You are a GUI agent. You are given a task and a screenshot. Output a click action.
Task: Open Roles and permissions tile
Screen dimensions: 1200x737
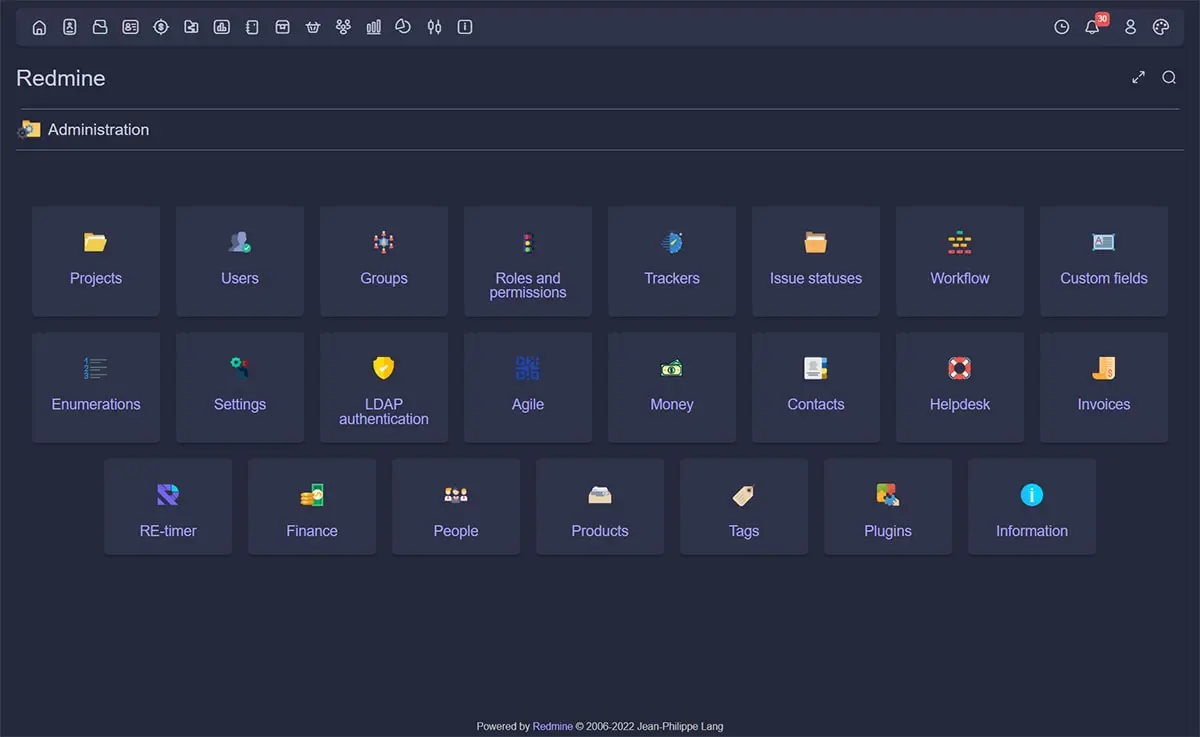(528, 261)
